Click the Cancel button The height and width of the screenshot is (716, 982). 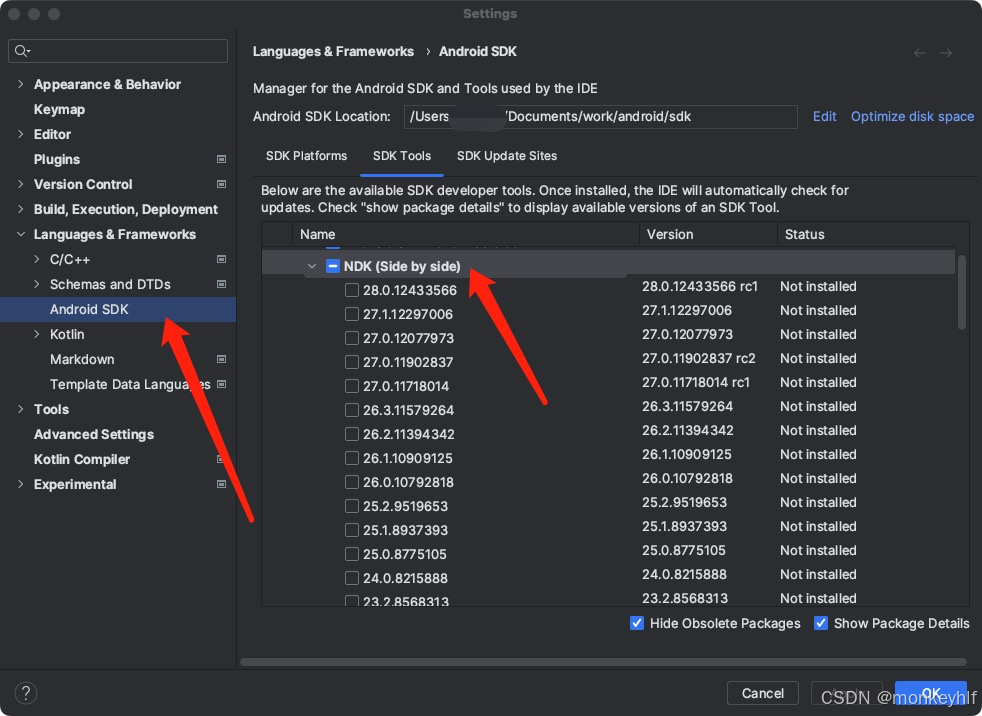pos(762,693)
